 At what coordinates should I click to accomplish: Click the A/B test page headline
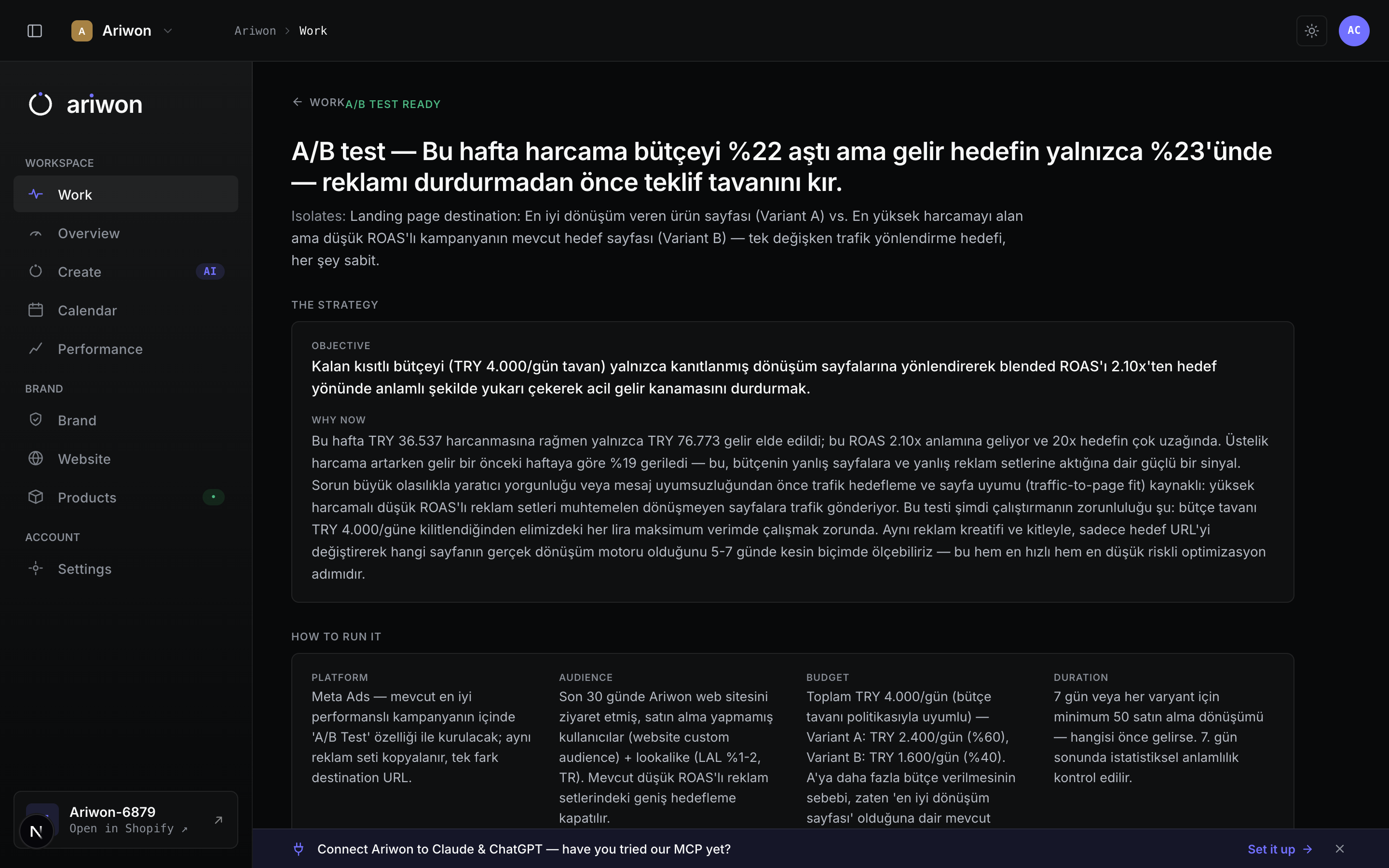click(782, 166)
